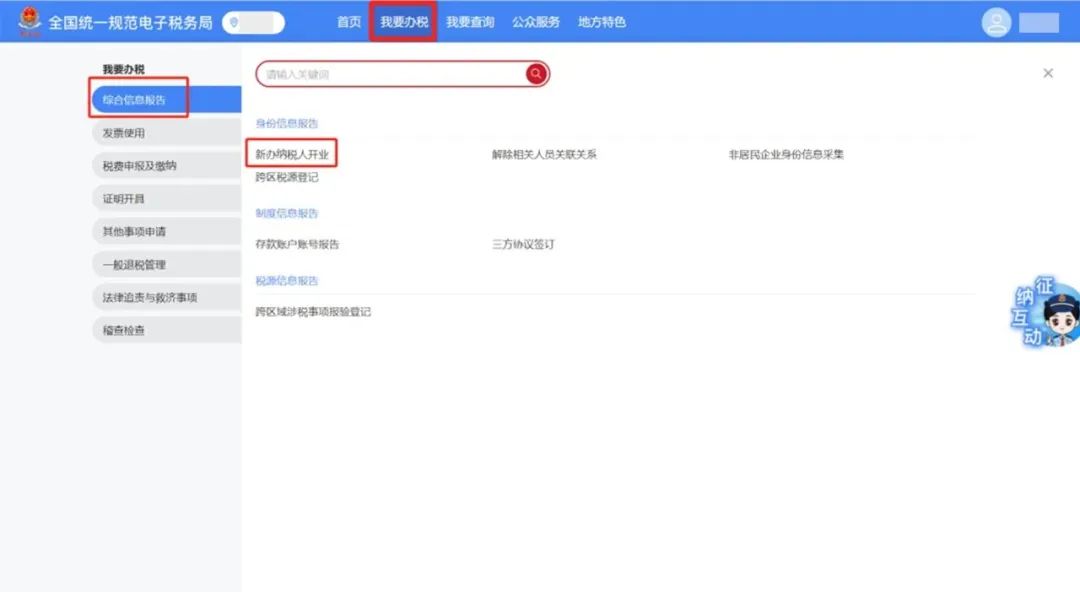Open the 地方特色 menu

tap(602, 22)
